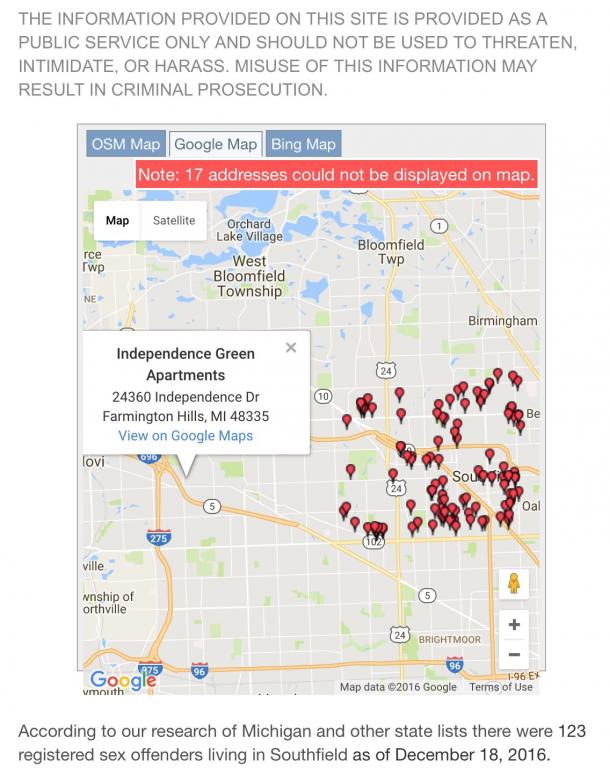
Task: Switch to the OSM Map tab
Action: click(x=124, y=144)
